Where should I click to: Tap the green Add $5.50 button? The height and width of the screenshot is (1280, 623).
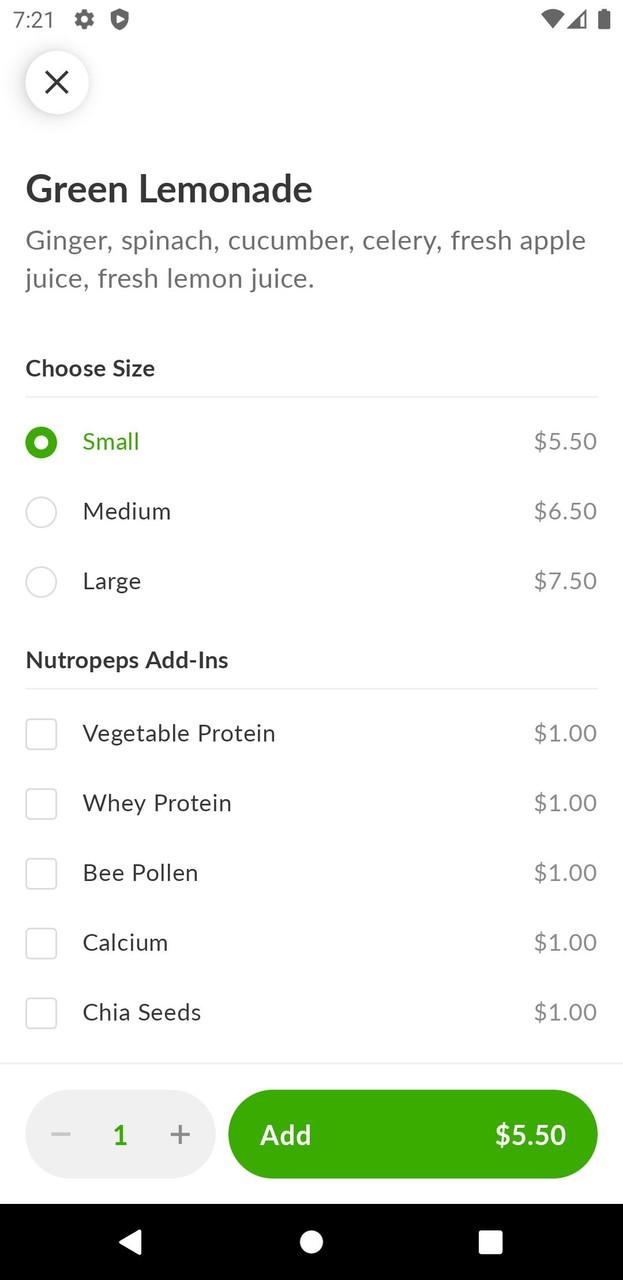412,1134
